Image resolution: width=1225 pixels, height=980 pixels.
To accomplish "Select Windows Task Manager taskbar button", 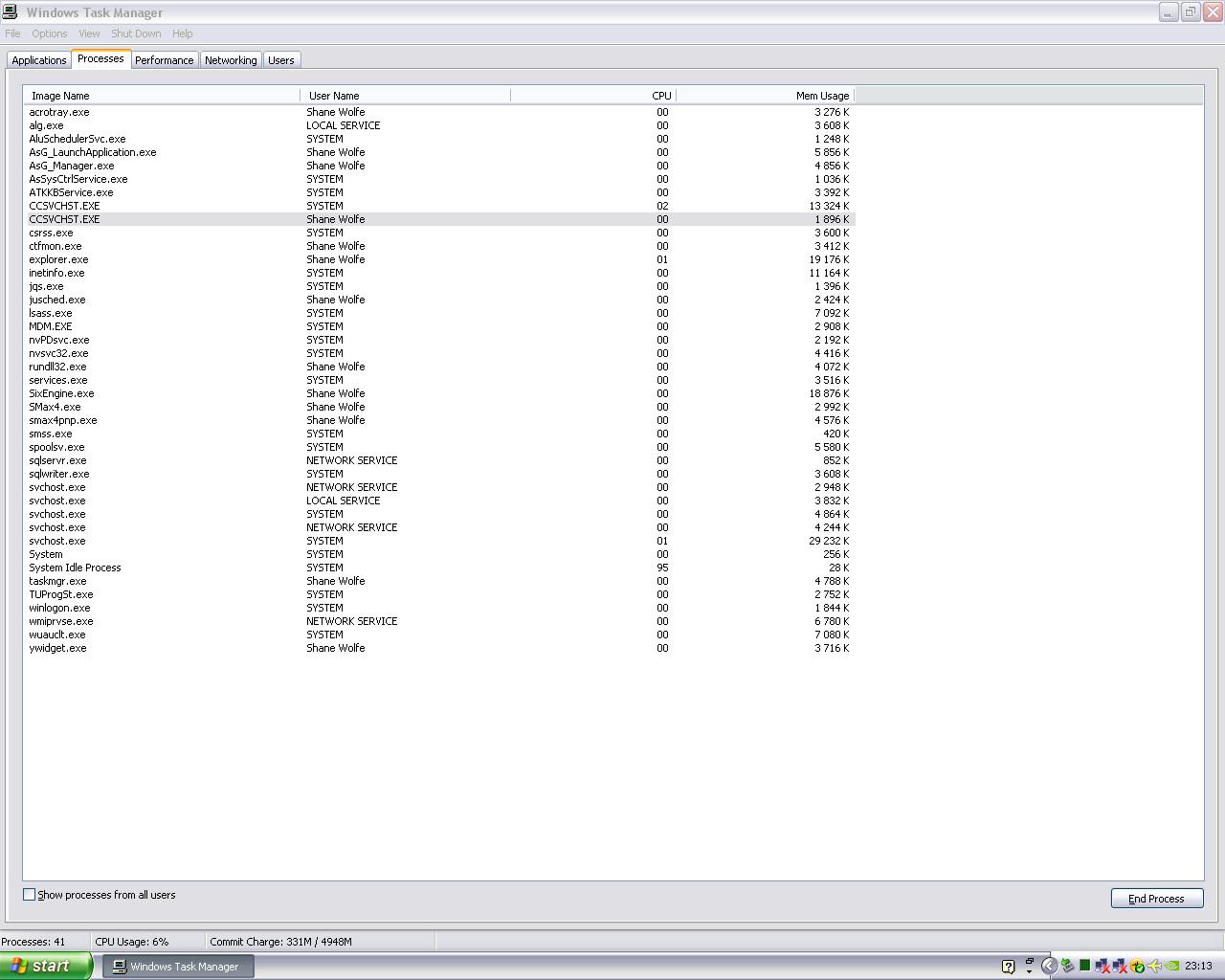I will point(178,967).
